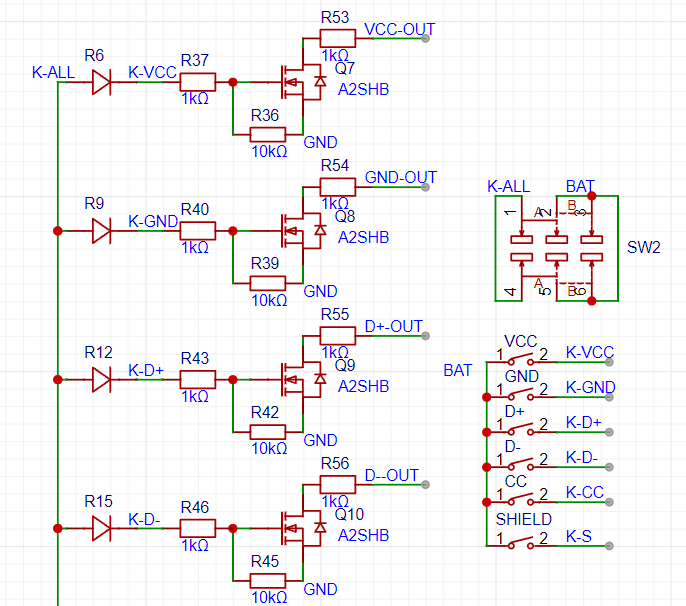Click the GND label beside R45

pos(320,589)
